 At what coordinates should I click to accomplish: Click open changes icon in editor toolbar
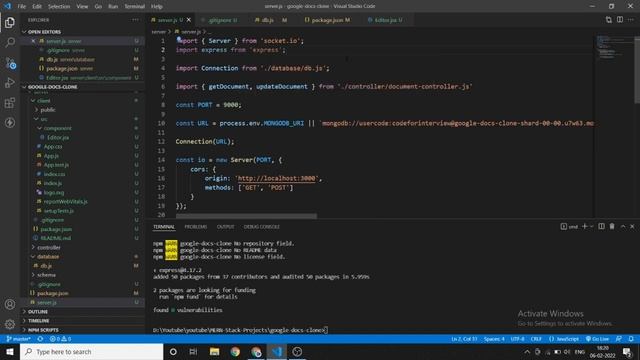(x=608, y=20)
